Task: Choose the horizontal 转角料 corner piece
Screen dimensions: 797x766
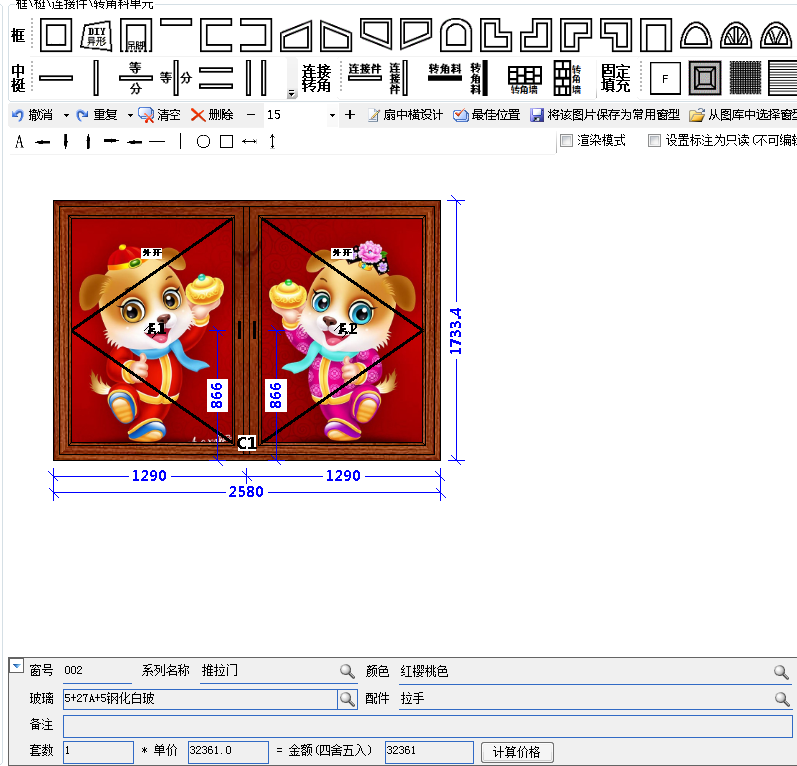Action: pos(445,72)
